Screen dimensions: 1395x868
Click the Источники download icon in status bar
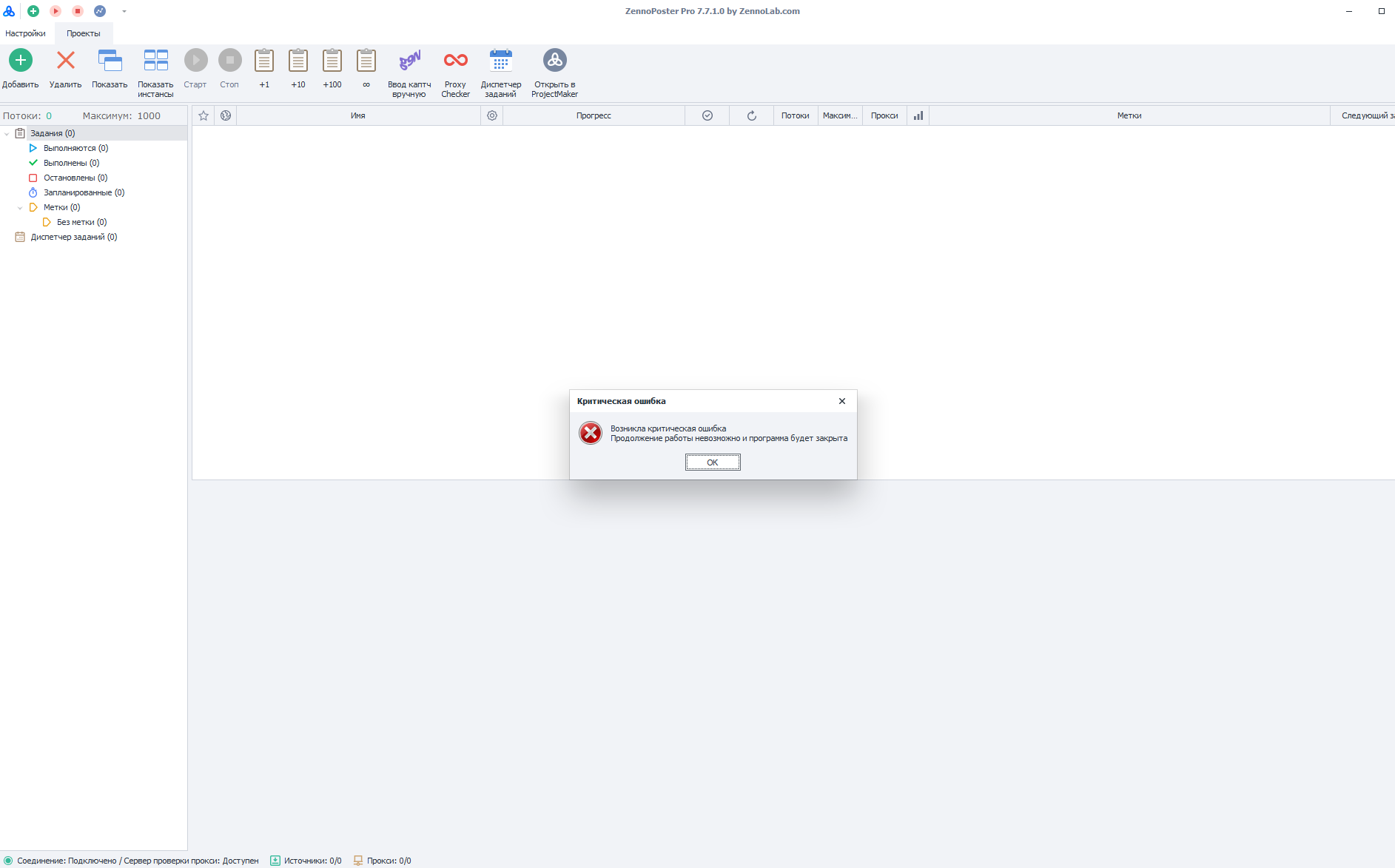coord(275,861)
